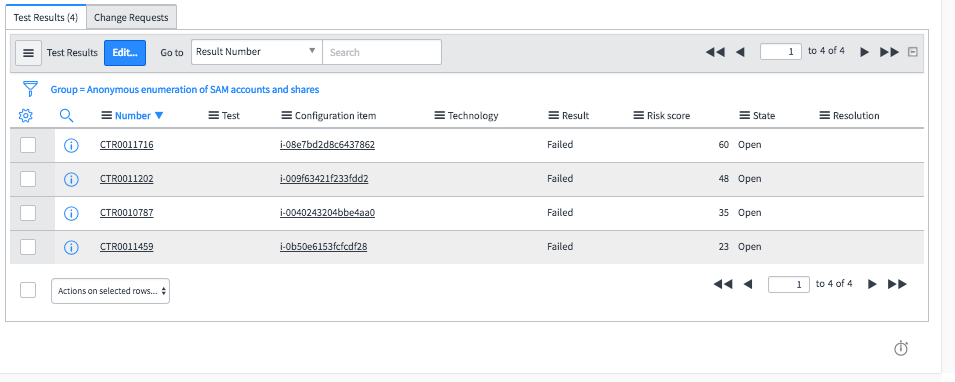Collapse the related list minus icon
Screen dimensions: 955x382
[912, 52]
